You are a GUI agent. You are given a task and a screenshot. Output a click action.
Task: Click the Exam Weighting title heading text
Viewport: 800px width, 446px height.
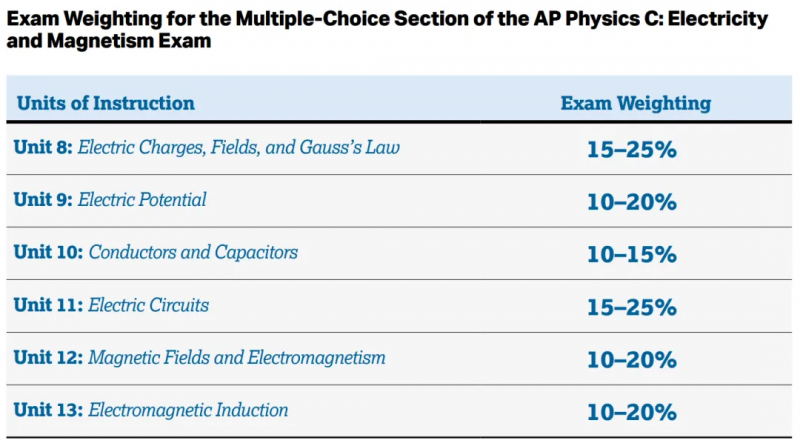click(387, 30)
